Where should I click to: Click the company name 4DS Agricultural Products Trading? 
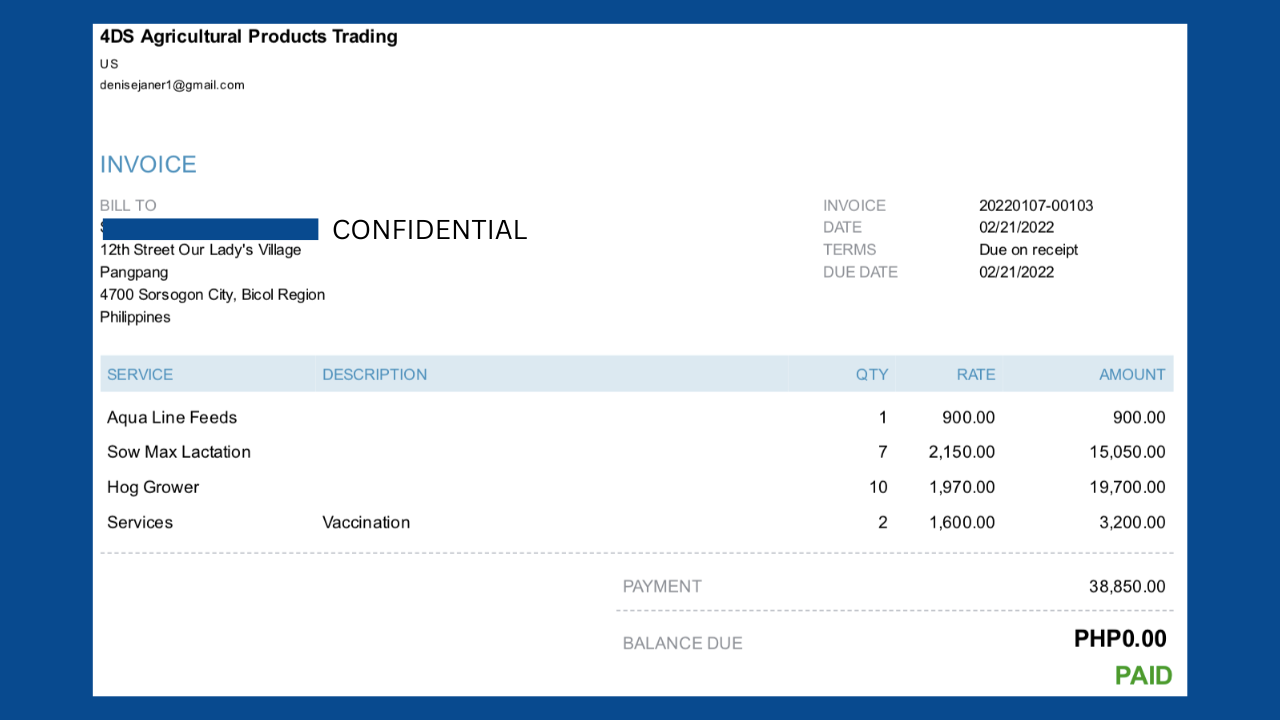(x=248, y=37)
